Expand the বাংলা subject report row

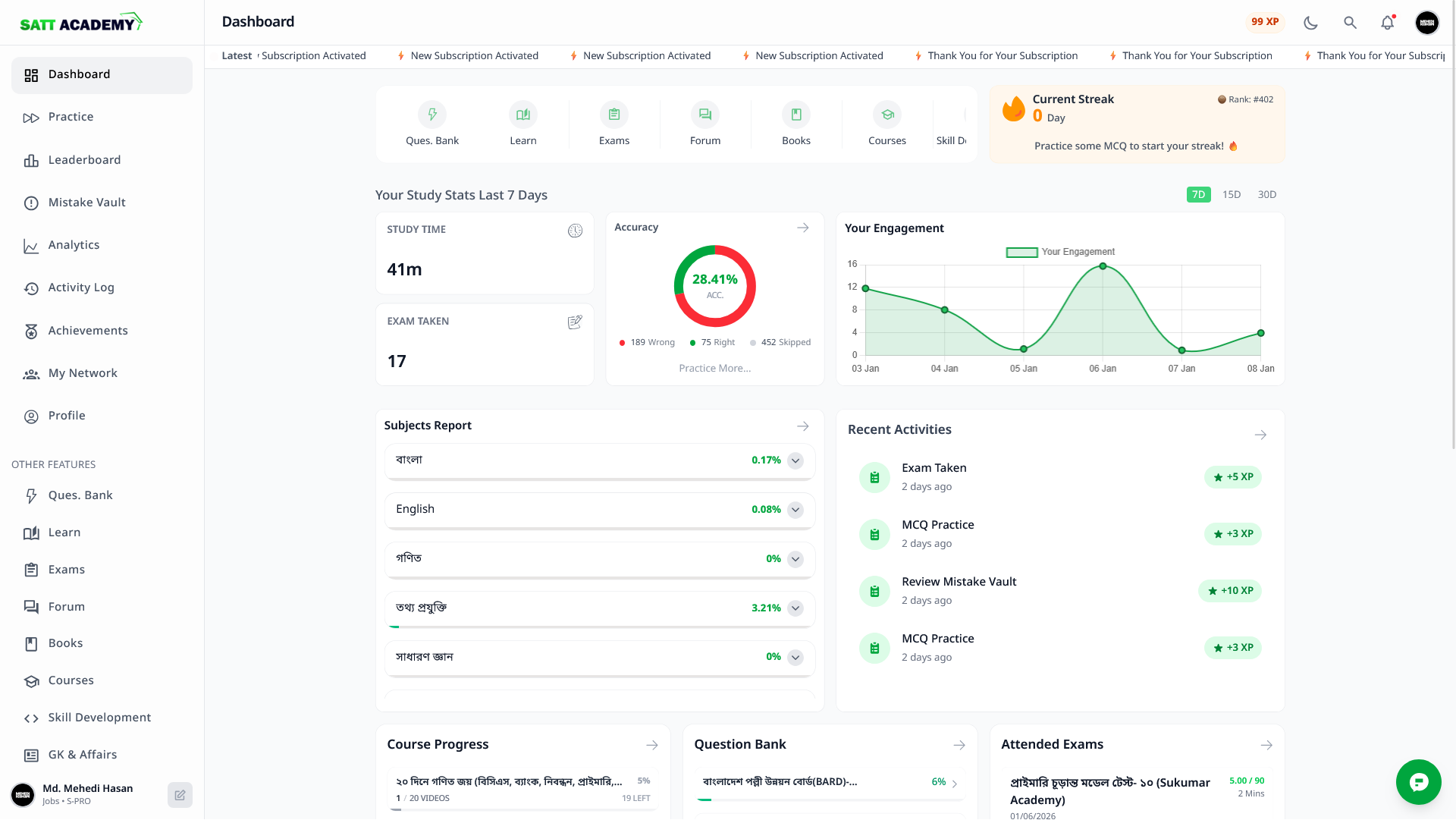pos(795,460)
